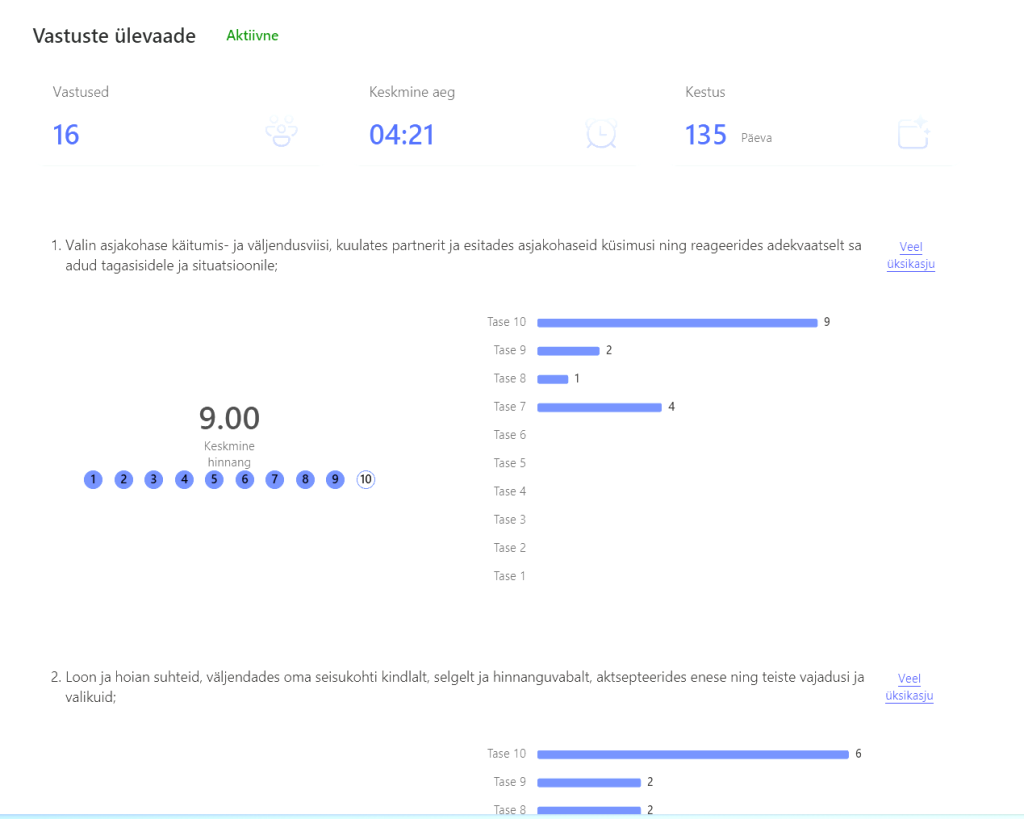The image size is (1024, 819).
Task: Click the 9.00 average rating score
Action: point(229,418)
